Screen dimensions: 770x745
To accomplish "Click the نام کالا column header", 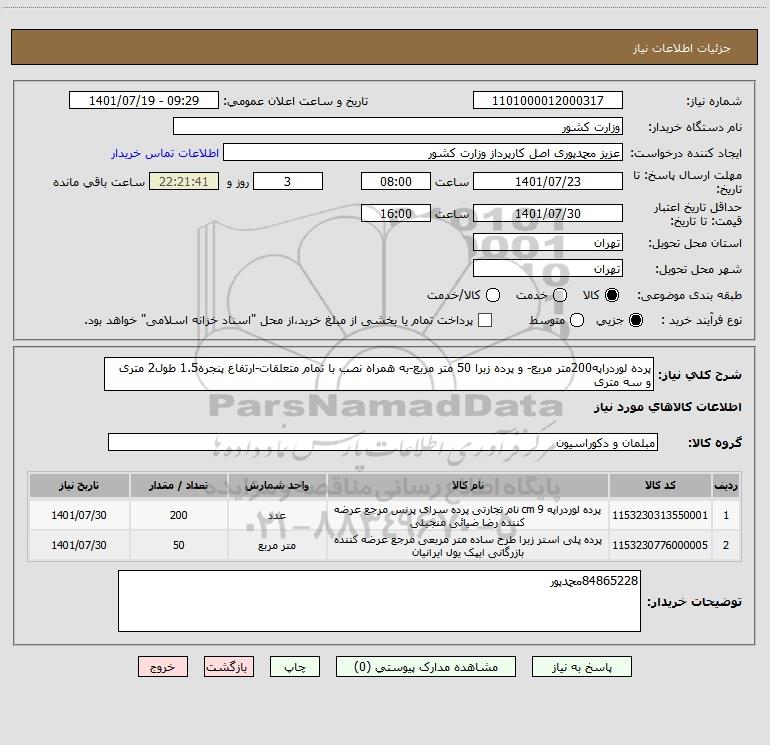I will pyautogui.click(x=468, y=485).
